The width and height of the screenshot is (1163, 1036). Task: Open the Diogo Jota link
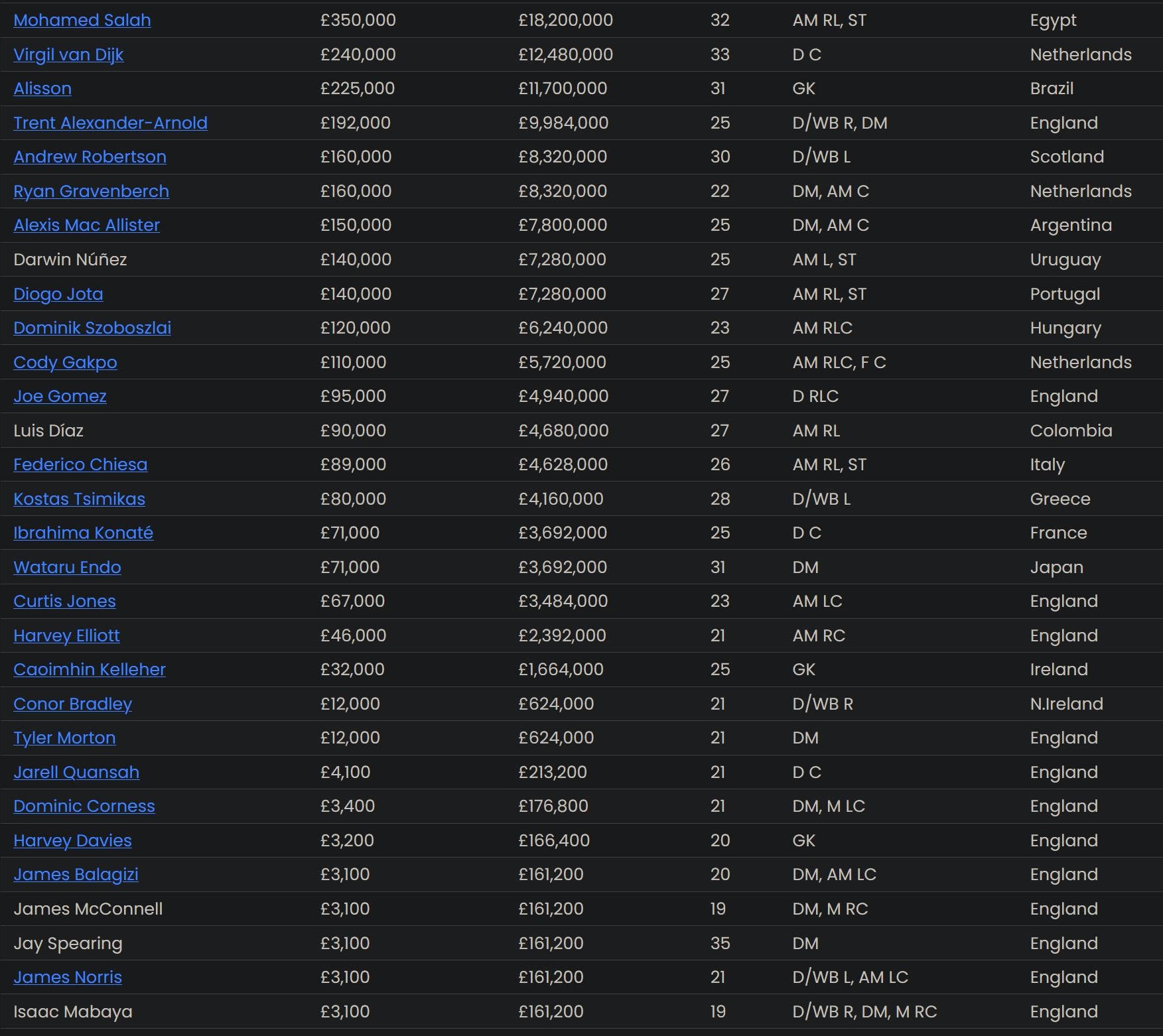58,294
